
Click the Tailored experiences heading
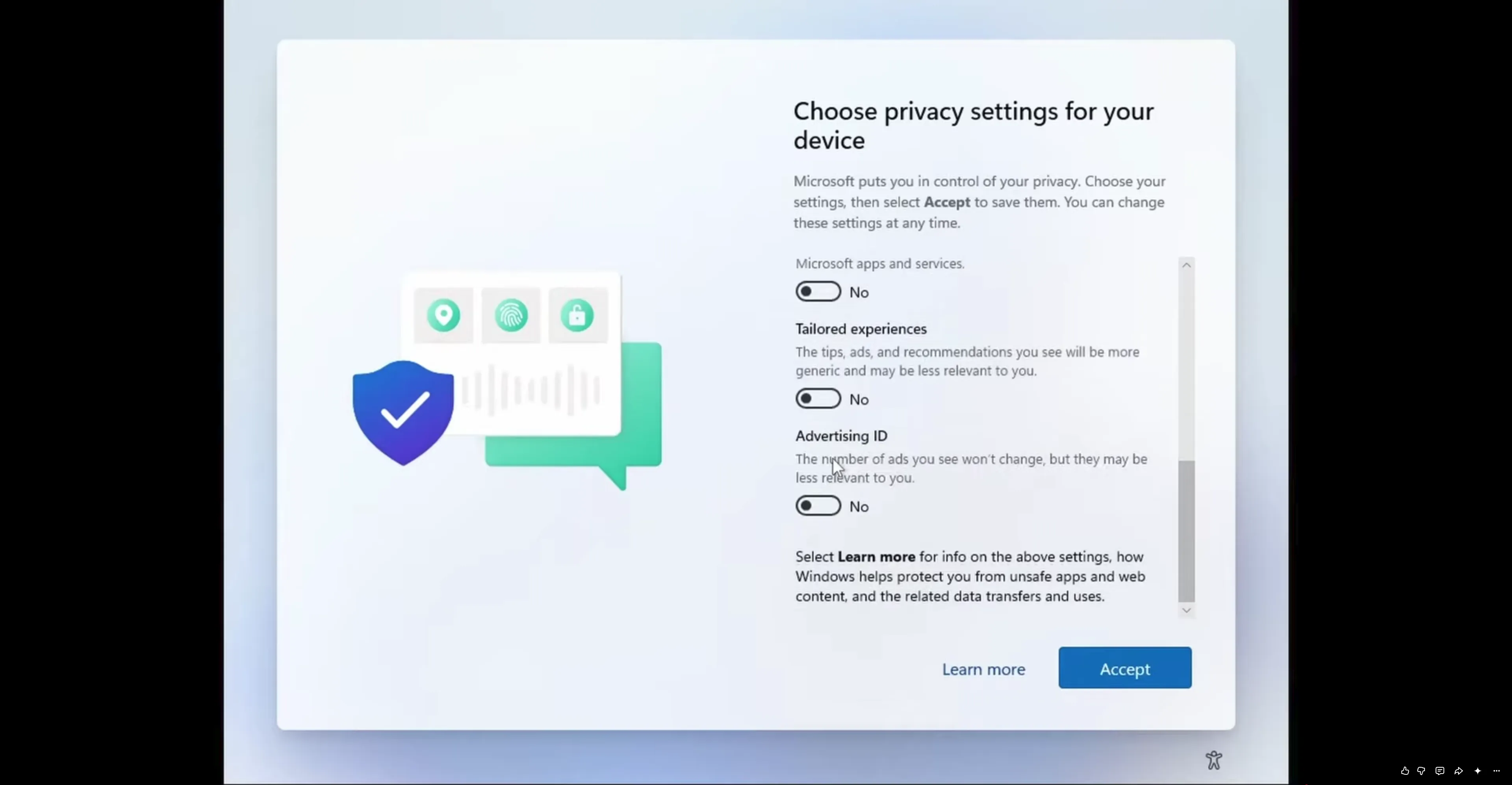[861, 329]
